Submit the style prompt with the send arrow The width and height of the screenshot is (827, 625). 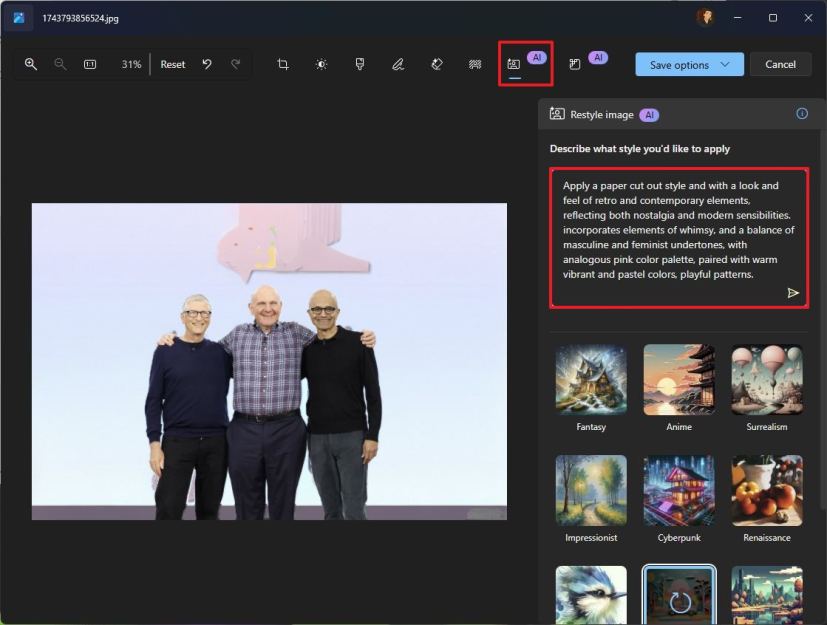pyautogui.click(x=793, y=292)
